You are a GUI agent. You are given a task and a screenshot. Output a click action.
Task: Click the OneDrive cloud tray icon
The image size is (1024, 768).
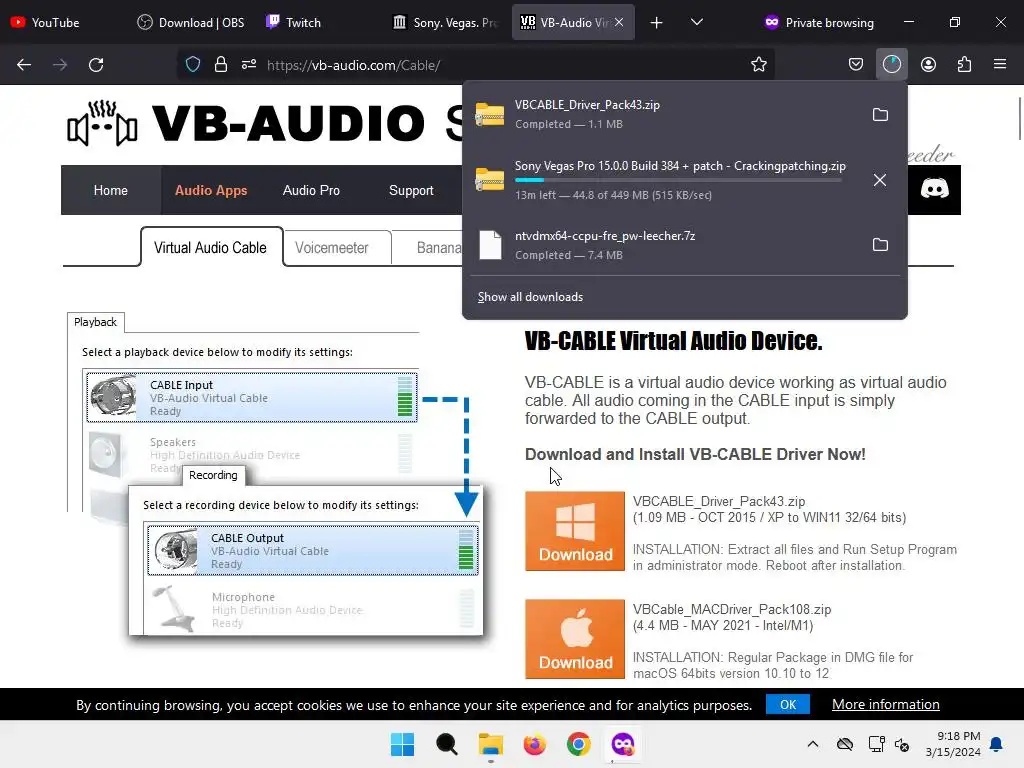(845, 744)
